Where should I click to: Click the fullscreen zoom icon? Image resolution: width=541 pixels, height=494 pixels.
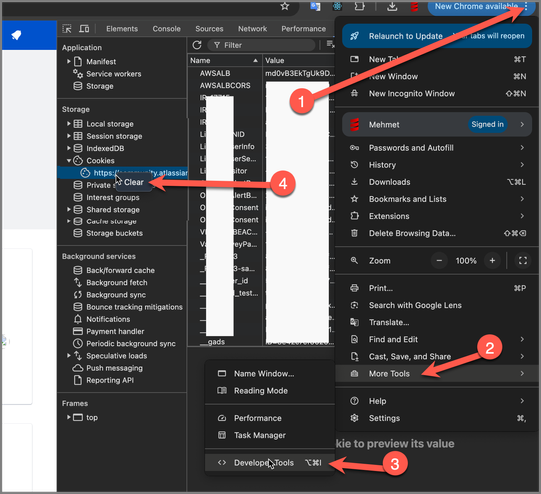click(x=523, y=260)
